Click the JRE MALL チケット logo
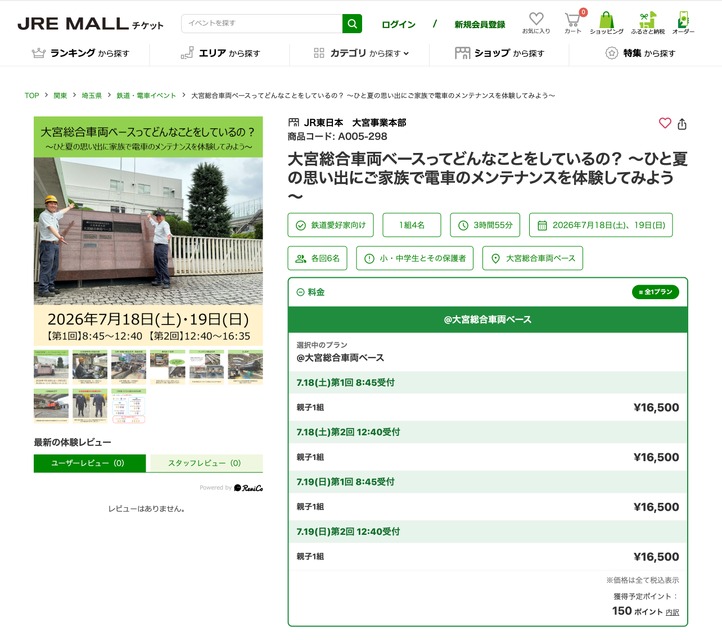Screen dimensions: 722x640 point(90,24)
